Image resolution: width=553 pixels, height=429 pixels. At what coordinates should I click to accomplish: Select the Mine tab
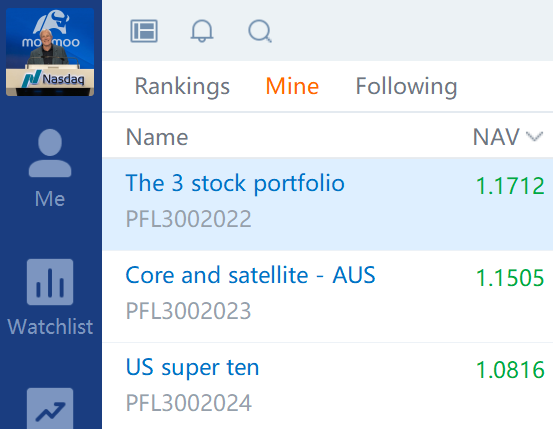(292, 86)
